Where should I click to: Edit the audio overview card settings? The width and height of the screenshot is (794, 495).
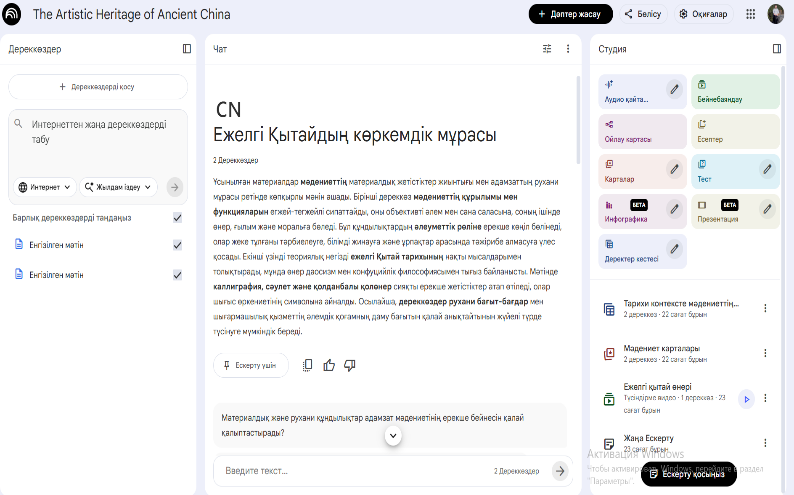coord(674,90)
